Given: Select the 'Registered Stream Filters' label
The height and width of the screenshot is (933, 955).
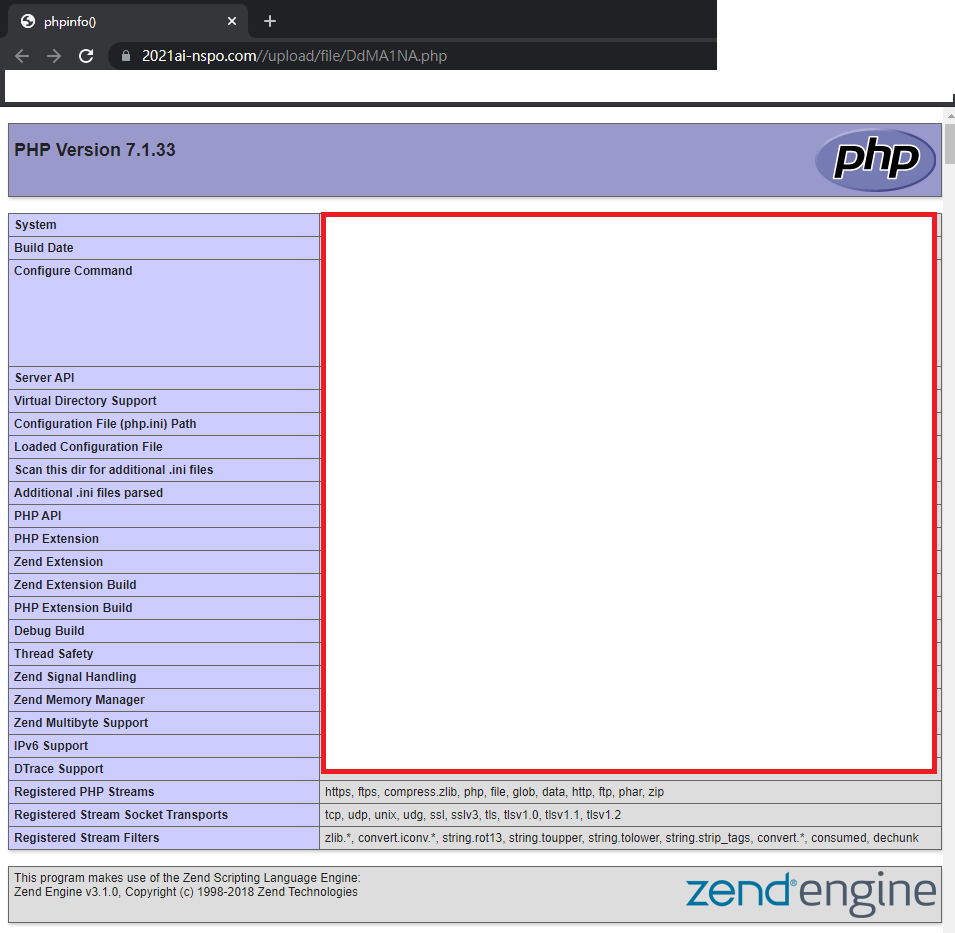Looking at the screenshot, I should click(x=87, y=838).
